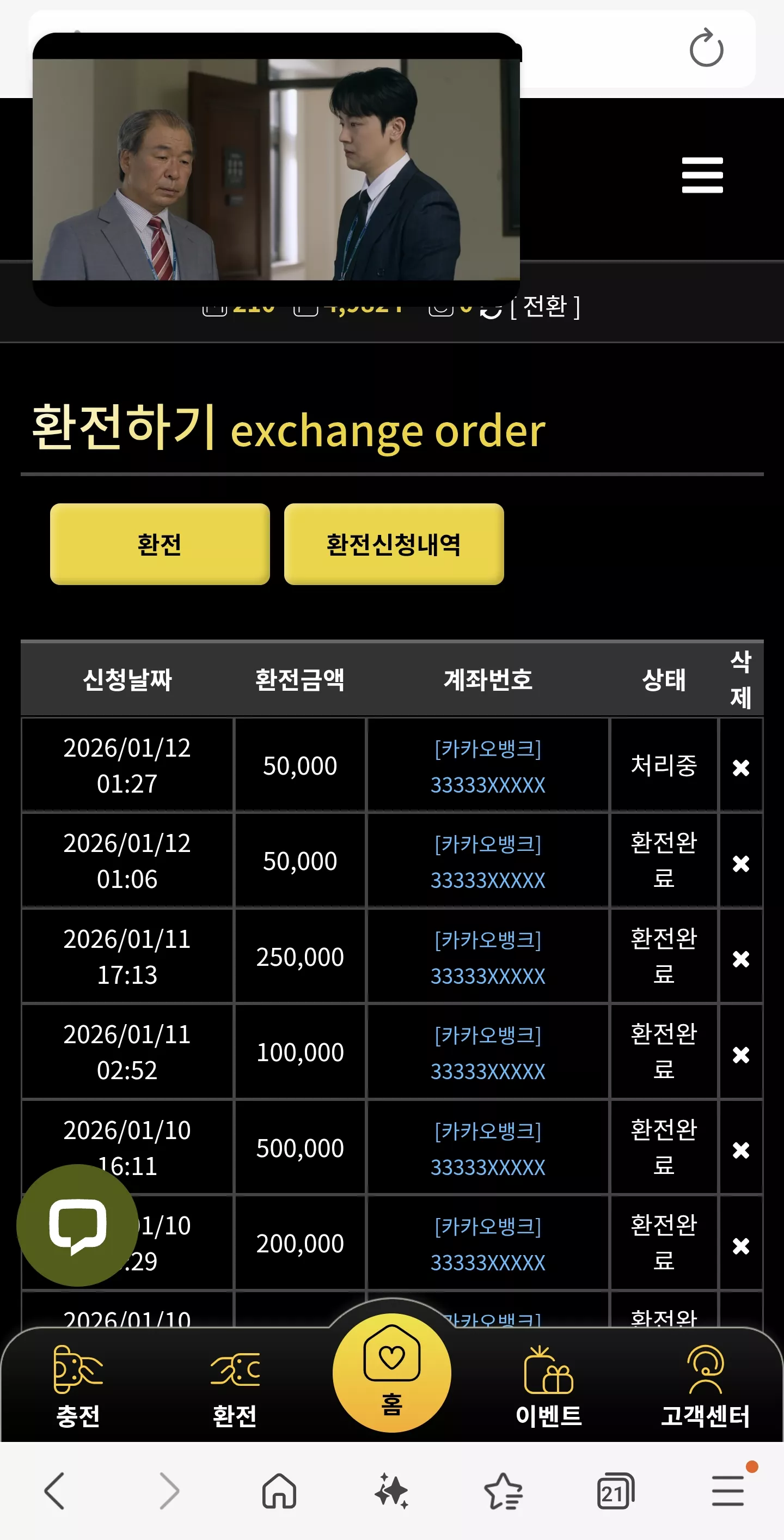Select the 환전신청내역 tab button
The width and height of the screenshot is (784, 1540).
394,544
